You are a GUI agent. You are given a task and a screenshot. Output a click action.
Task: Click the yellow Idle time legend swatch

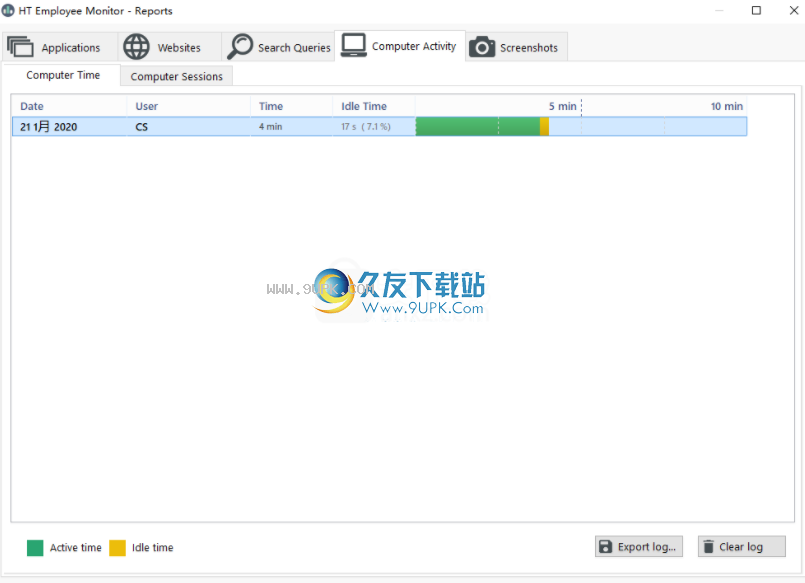coord(118,548)
